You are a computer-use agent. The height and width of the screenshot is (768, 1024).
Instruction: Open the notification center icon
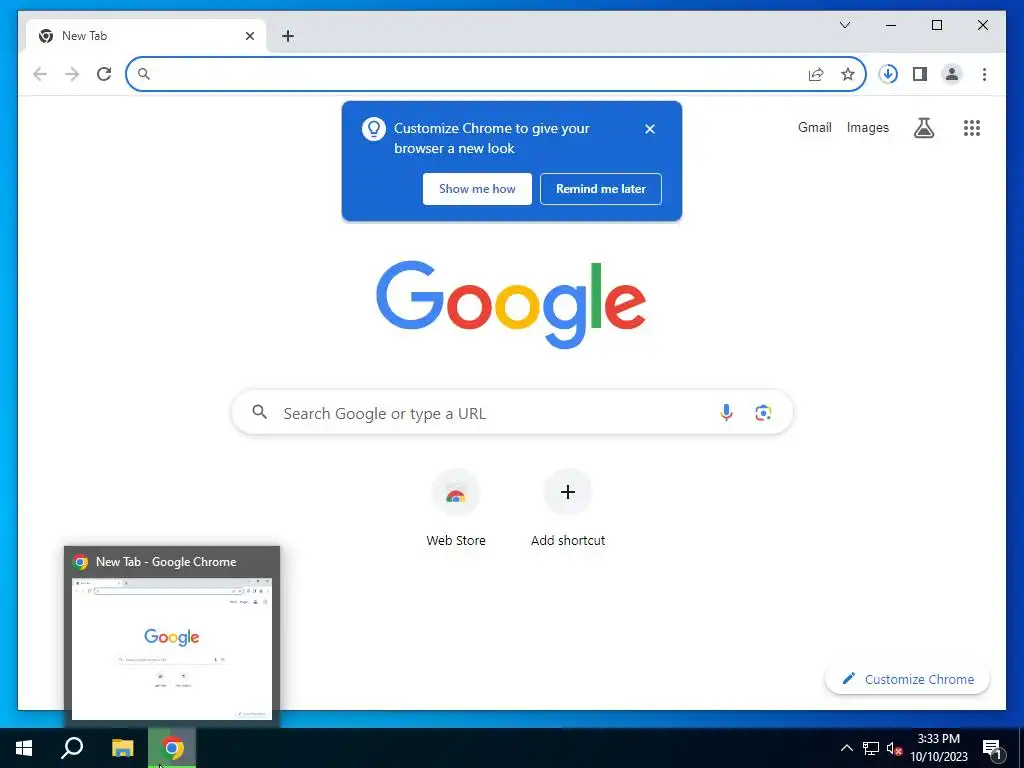pyautogui.click(x=993, y=750)
